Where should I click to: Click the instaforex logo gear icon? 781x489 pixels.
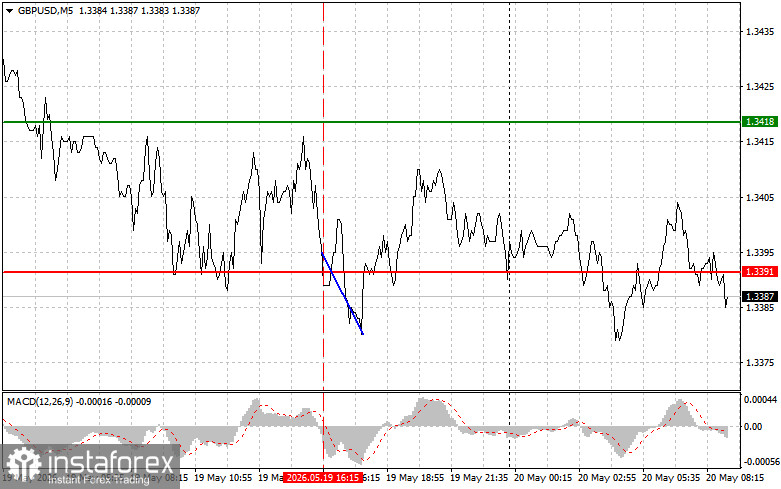(23, 464)
